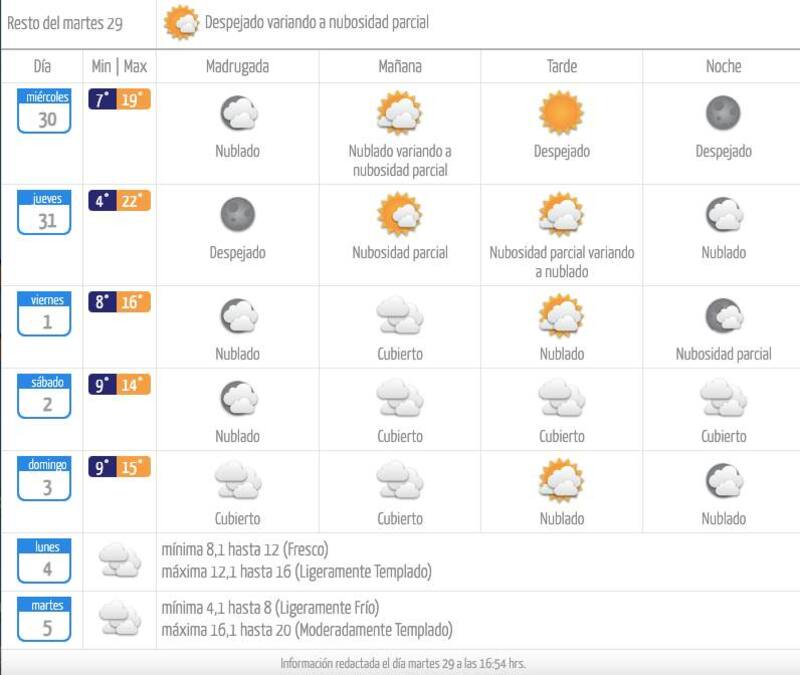Click Saturday night overcast cloud icon

723,398
